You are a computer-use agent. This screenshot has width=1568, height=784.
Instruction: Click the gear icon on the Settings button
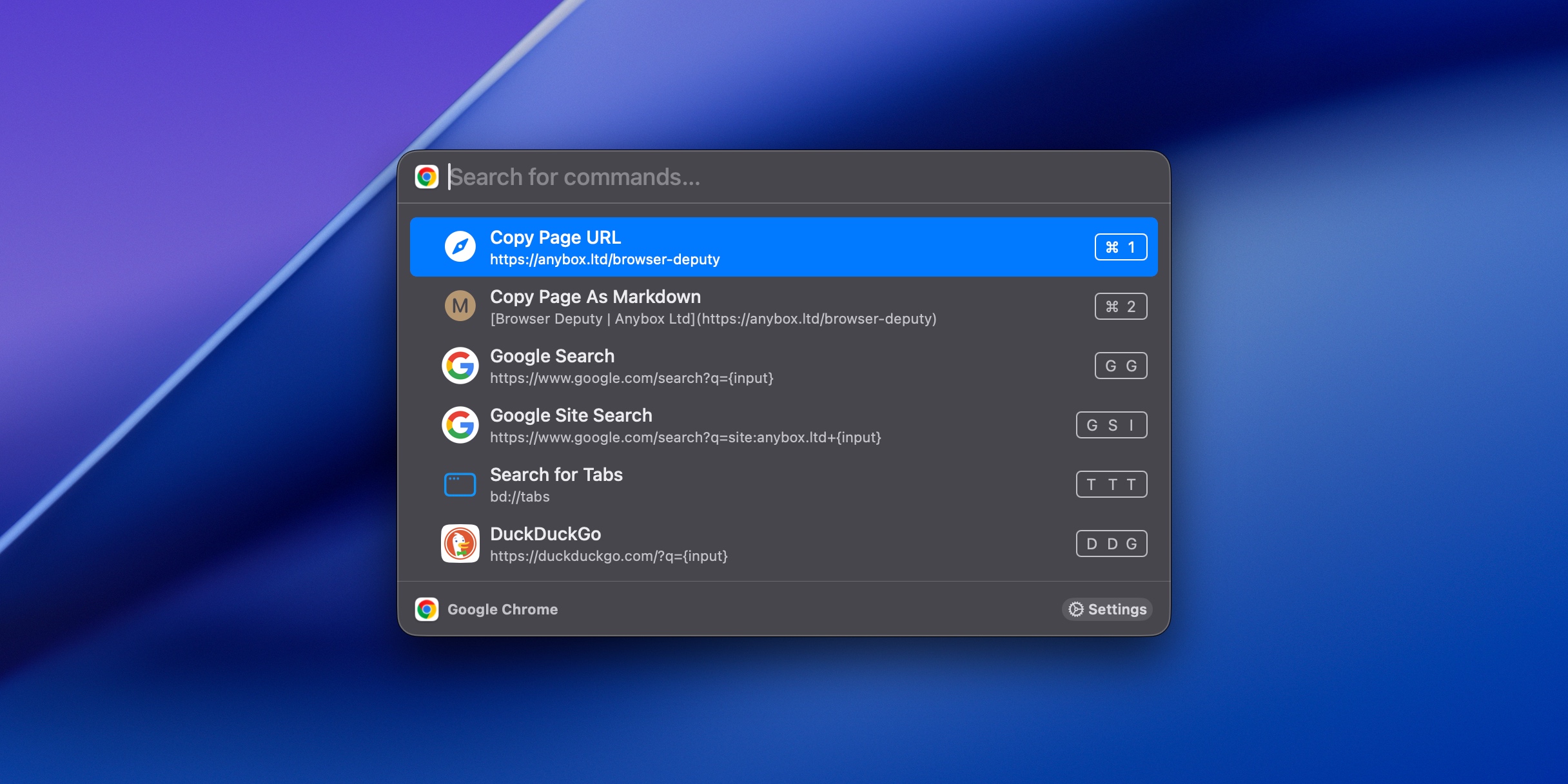coord(1074,609)
